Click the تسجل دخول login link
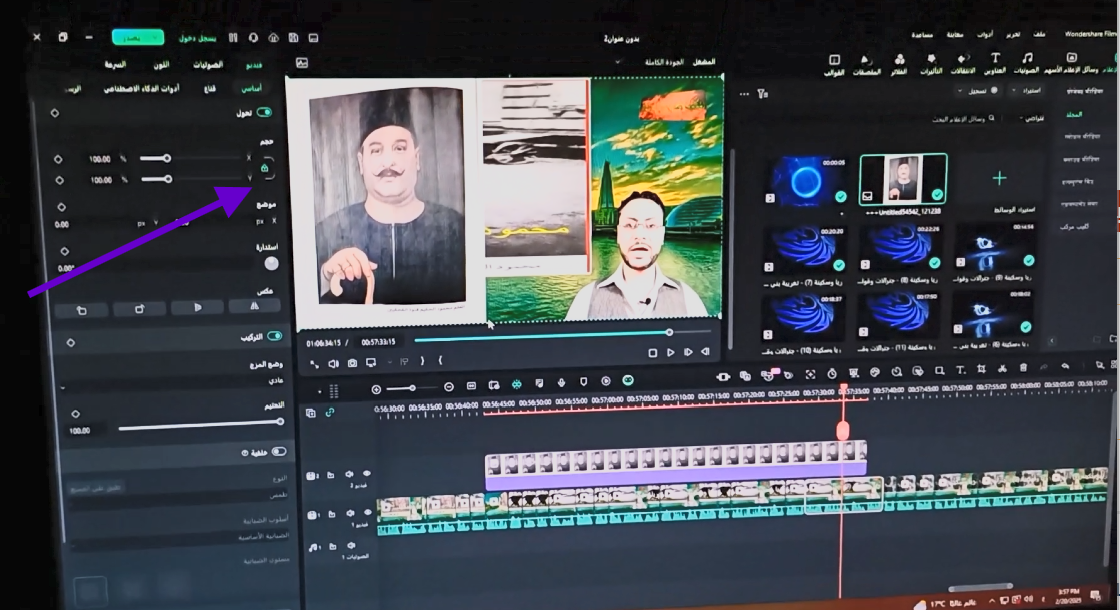Viewport: 1120px width, 610px height. point(197,38)
